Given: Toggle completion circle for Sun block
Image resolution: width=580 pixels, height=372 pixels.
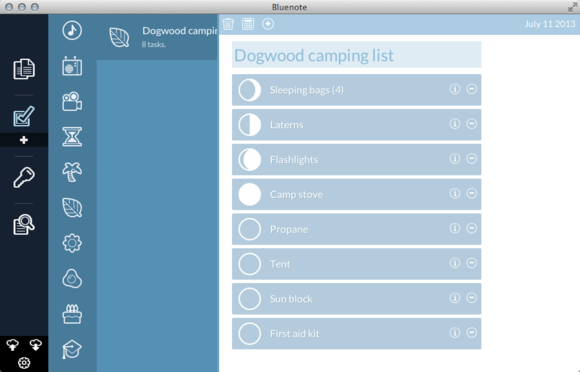Looking at the screenshot, I should [x=250, y=299].
